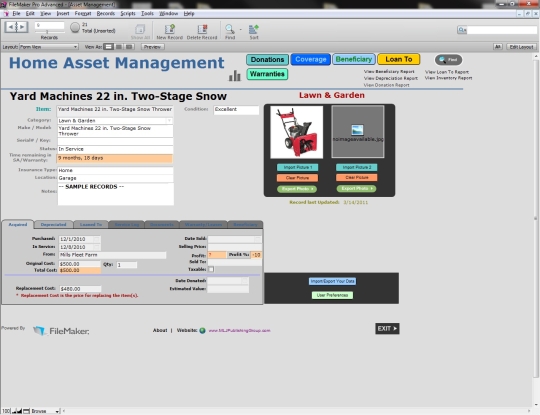This screenshot has height=415, width=540.
Task: Open View Inventory Report link
Action: click(448, 78)
